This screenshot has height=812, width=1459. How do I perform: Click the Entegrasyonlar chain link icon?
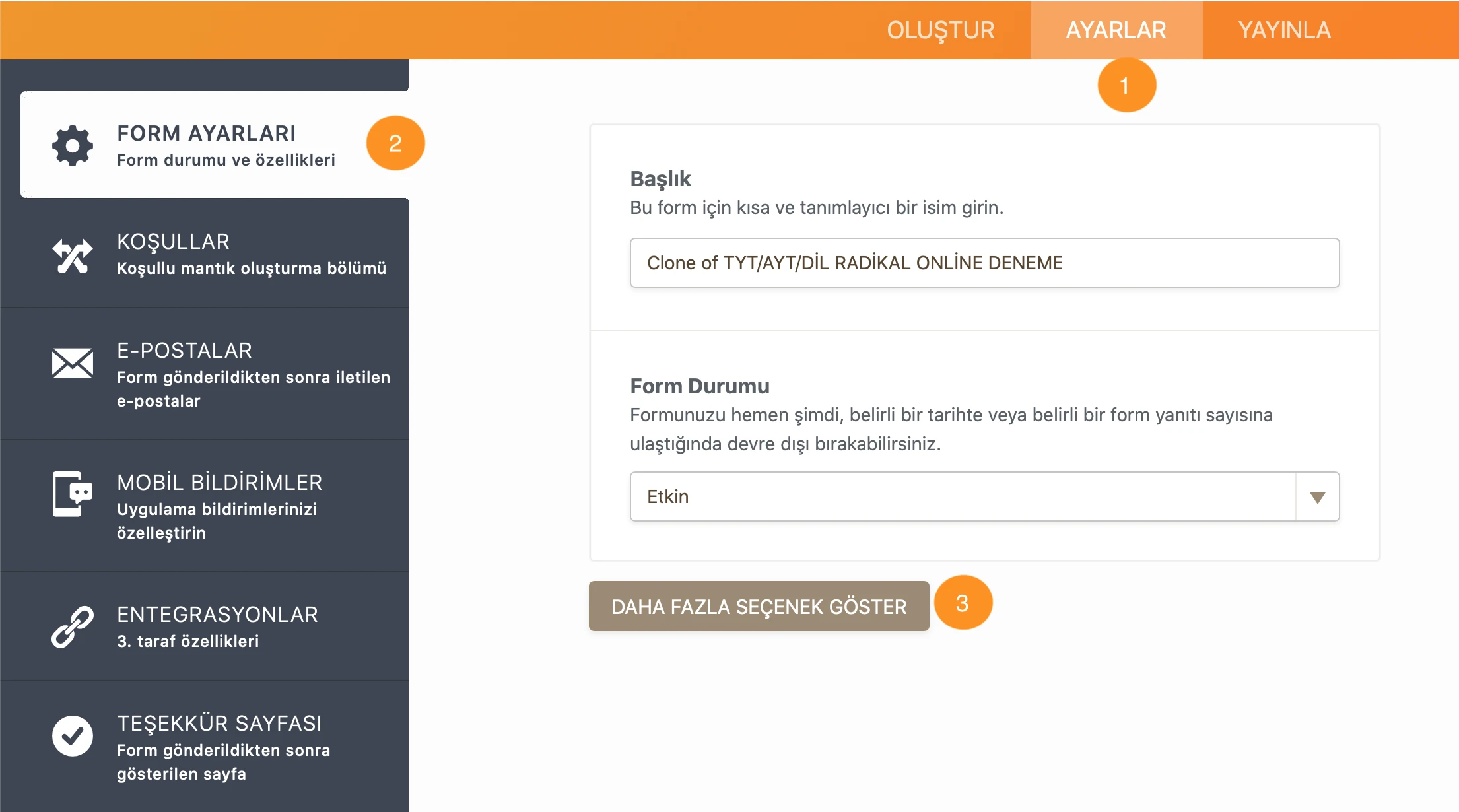pyautogui.click(x=73, y=626)
